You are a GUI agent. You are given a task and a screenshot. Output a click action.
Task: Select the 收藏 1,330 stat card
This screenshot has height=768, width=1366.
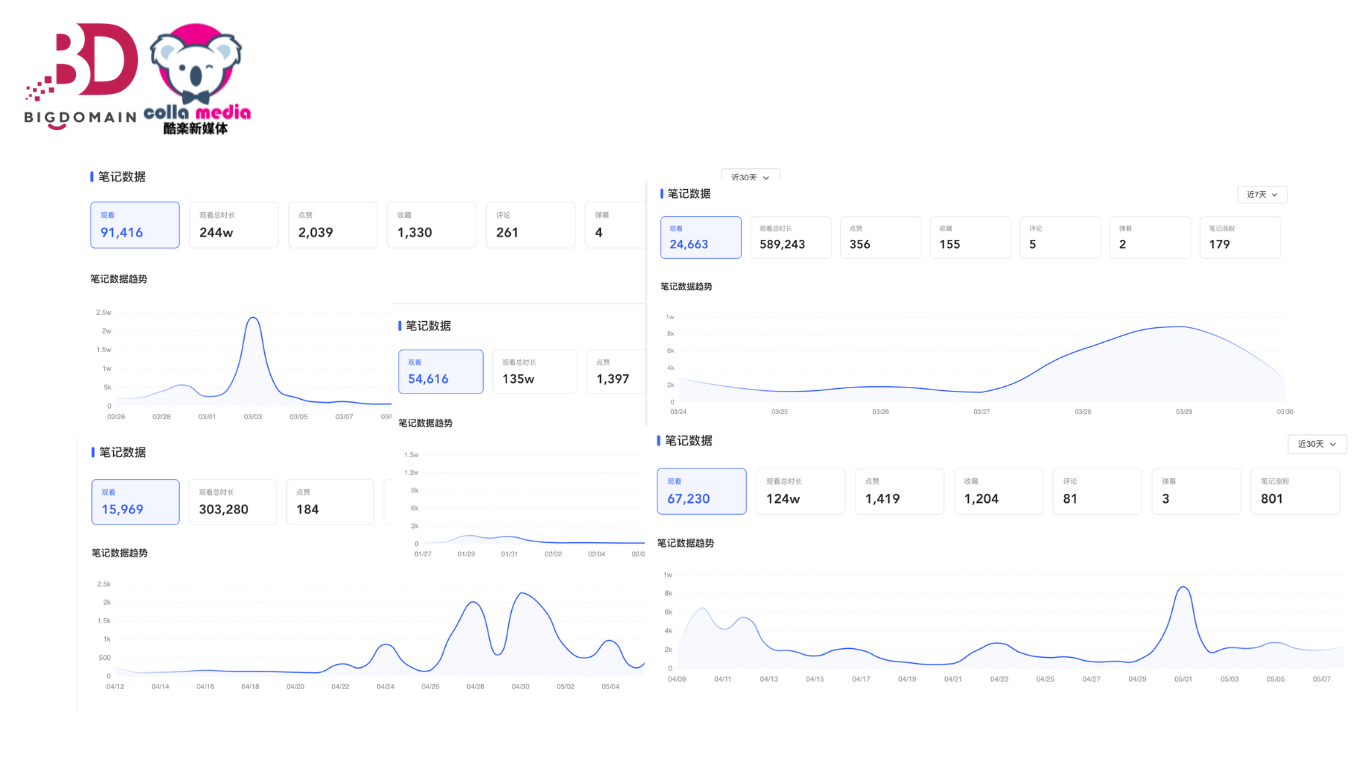(431, 225)
